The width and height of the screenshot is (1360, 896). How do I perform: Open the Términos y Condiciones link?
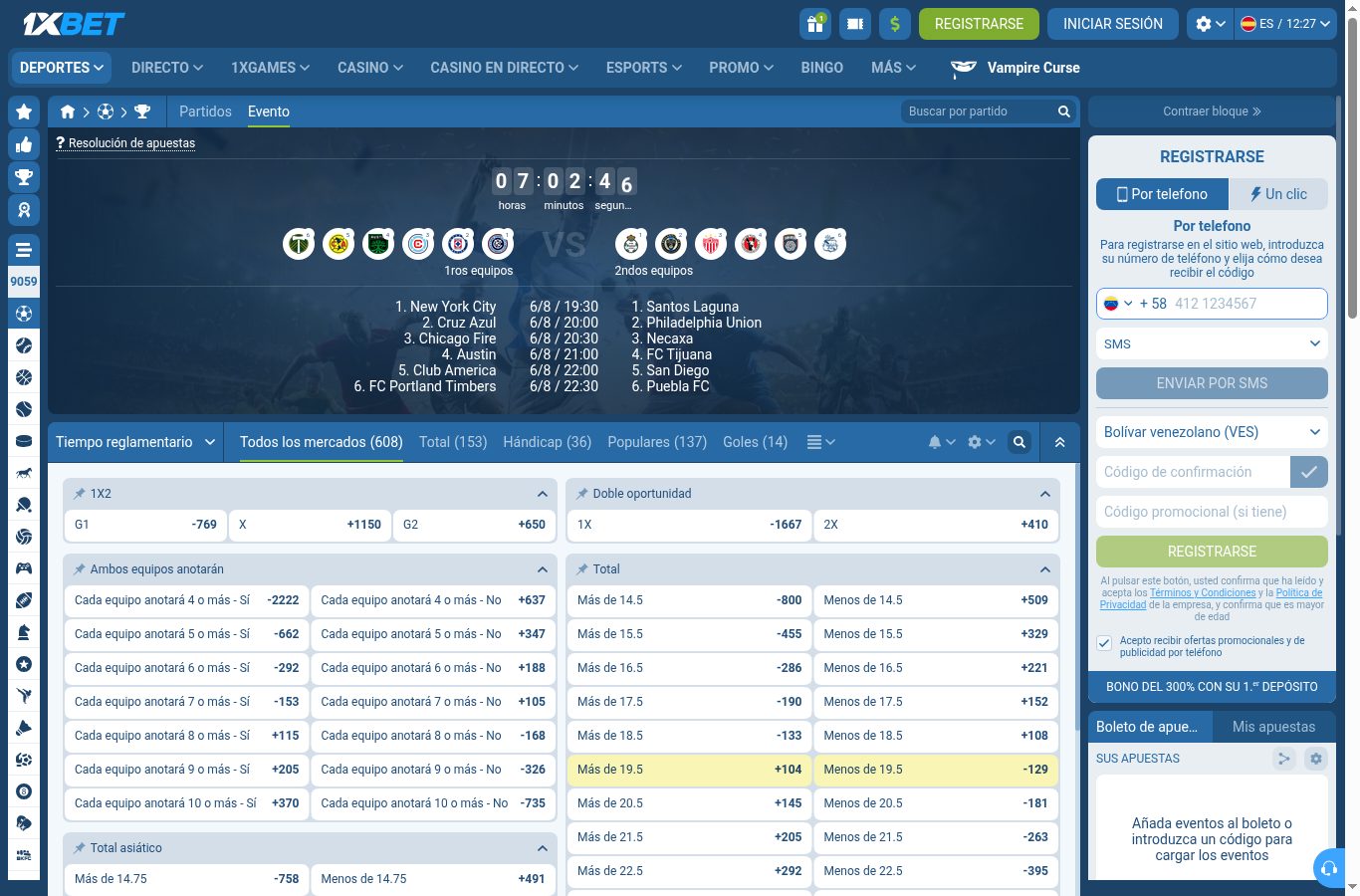(1203, 592)
